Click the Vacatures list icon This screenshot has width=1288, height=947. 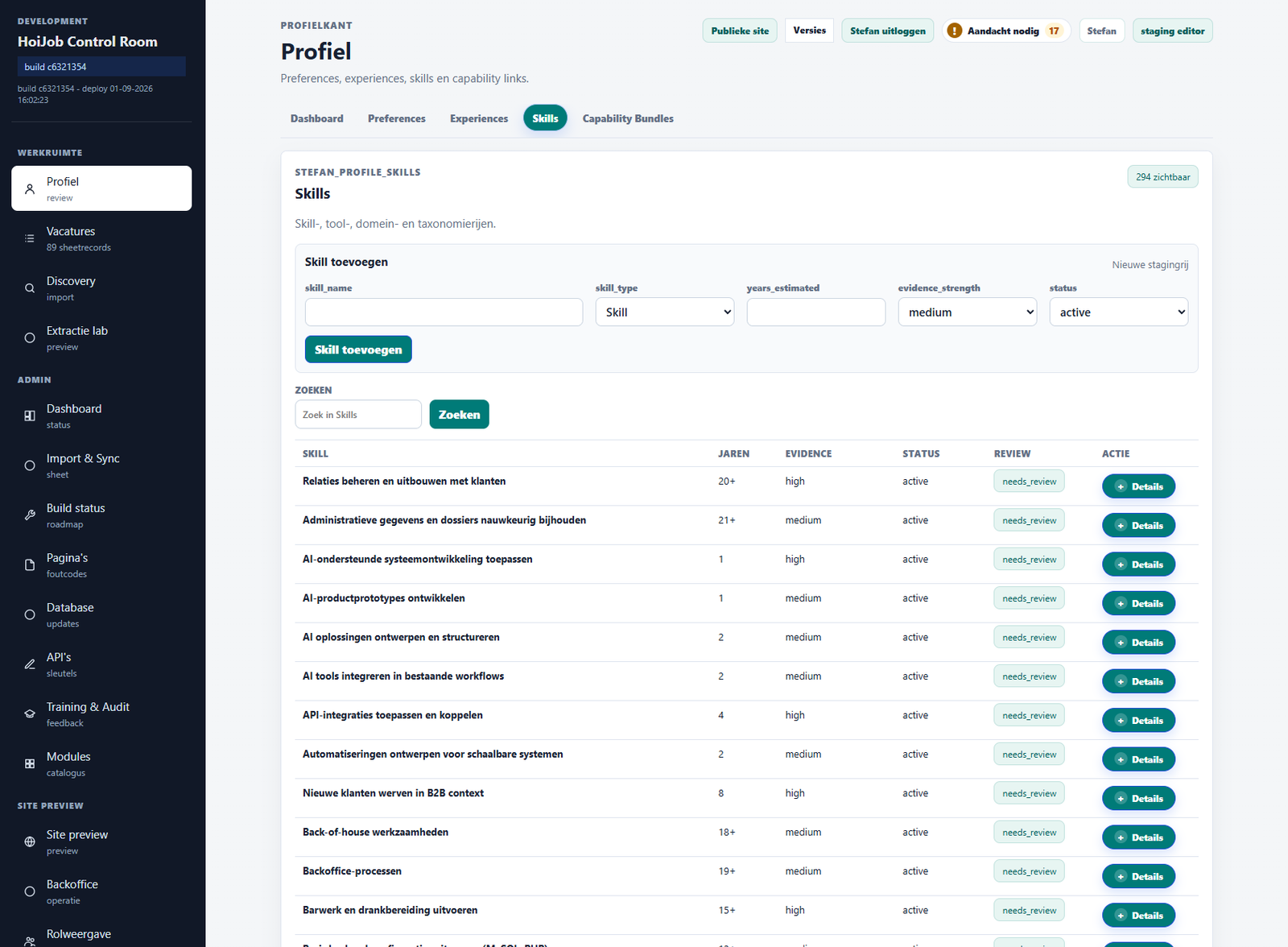tap(30, 238)
